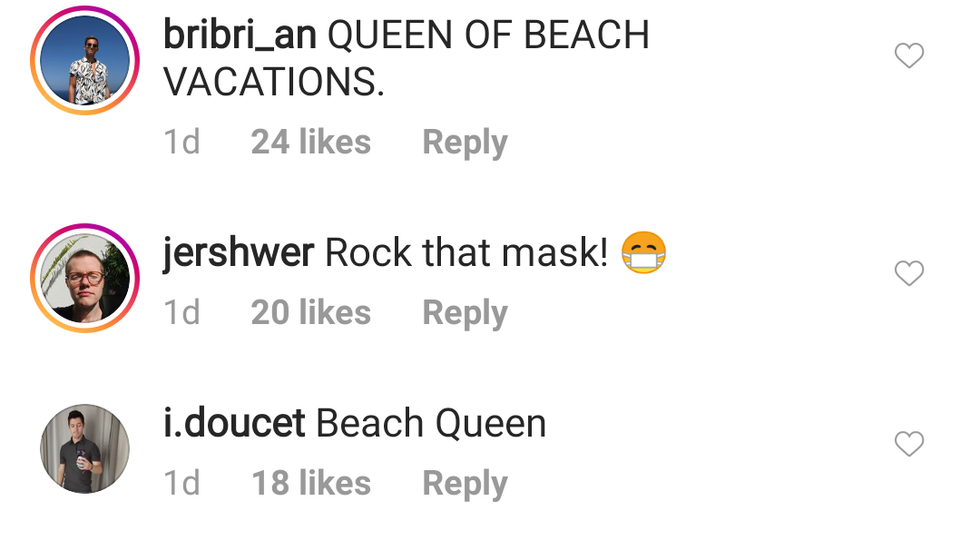Viewport: 980px width, 551px height.
Task: Click the 1d timestamp under bribri_an's comment
Action: click(182, 142)
